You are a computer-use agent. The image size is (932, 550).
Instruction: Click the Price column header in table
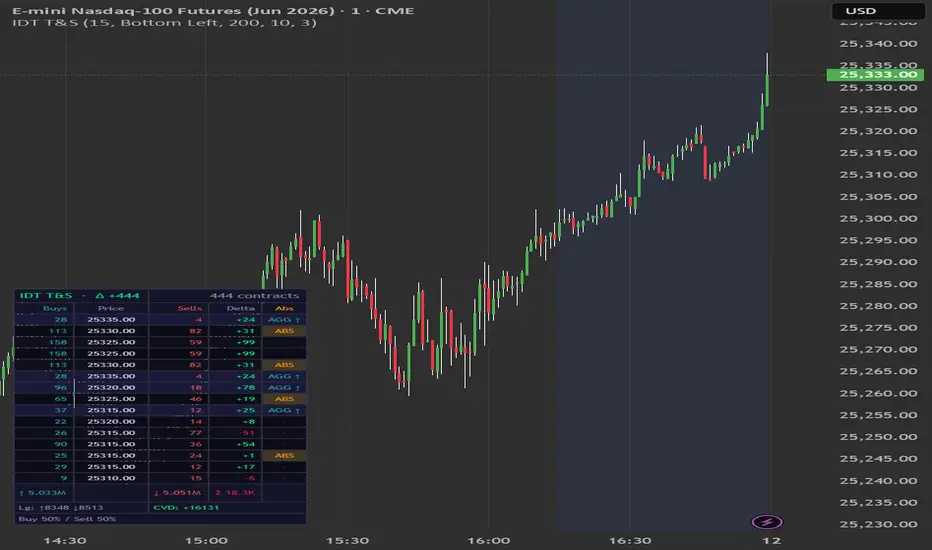(111, 308)
